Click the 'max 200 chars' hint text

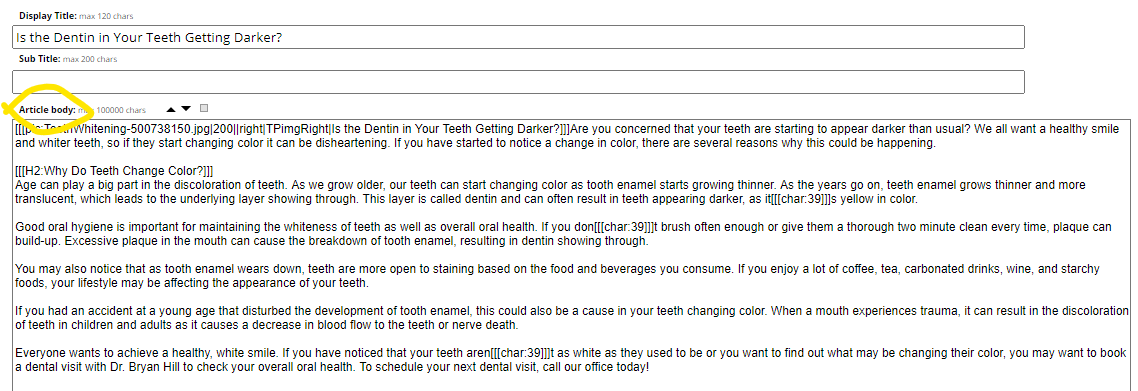pos(90,59)
